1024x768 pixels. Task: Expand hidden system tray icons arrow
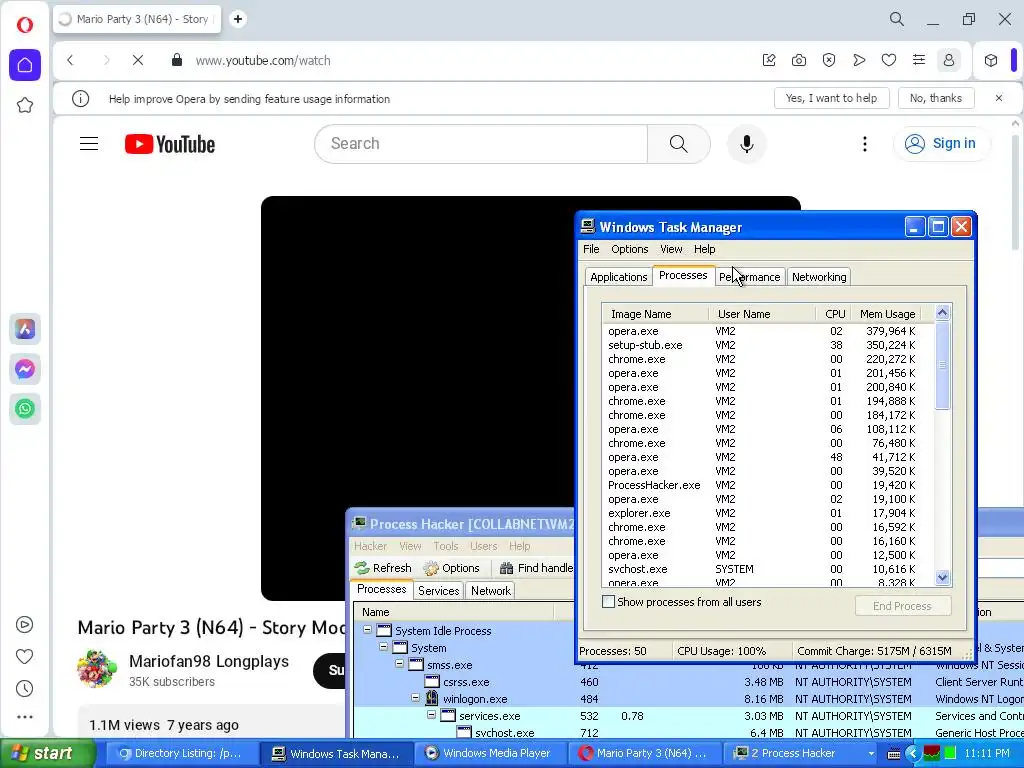tap(913, 754)
